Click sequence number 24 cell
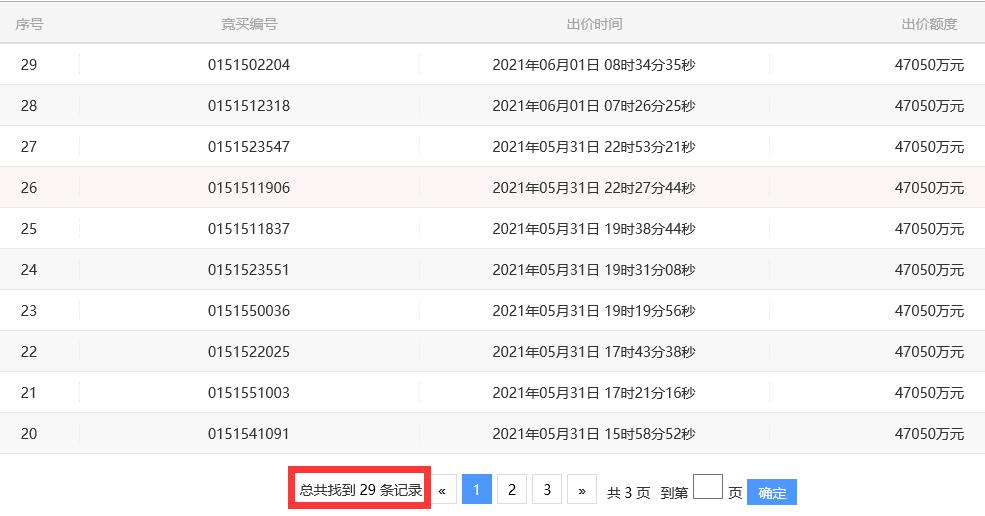Image resolution: width=985 pixels, height=516 pixels. [29, 270]
